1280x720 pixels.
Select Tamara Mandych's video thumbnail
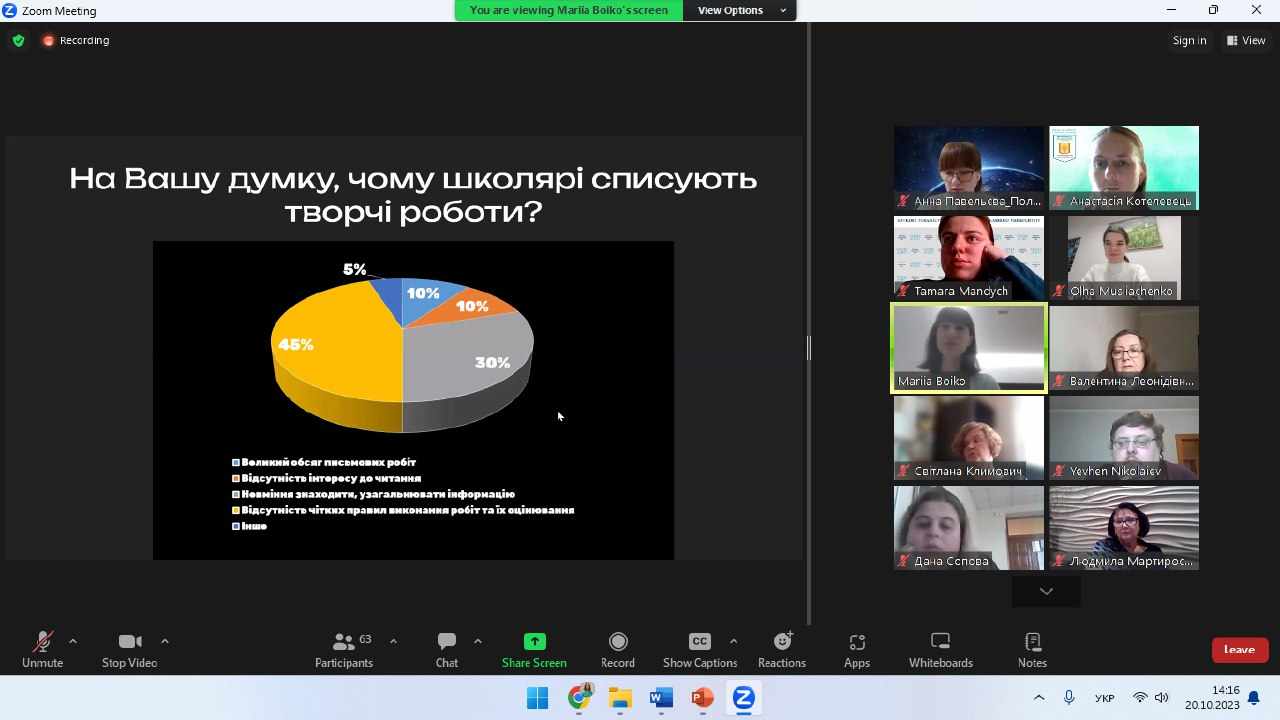point(968,257)
